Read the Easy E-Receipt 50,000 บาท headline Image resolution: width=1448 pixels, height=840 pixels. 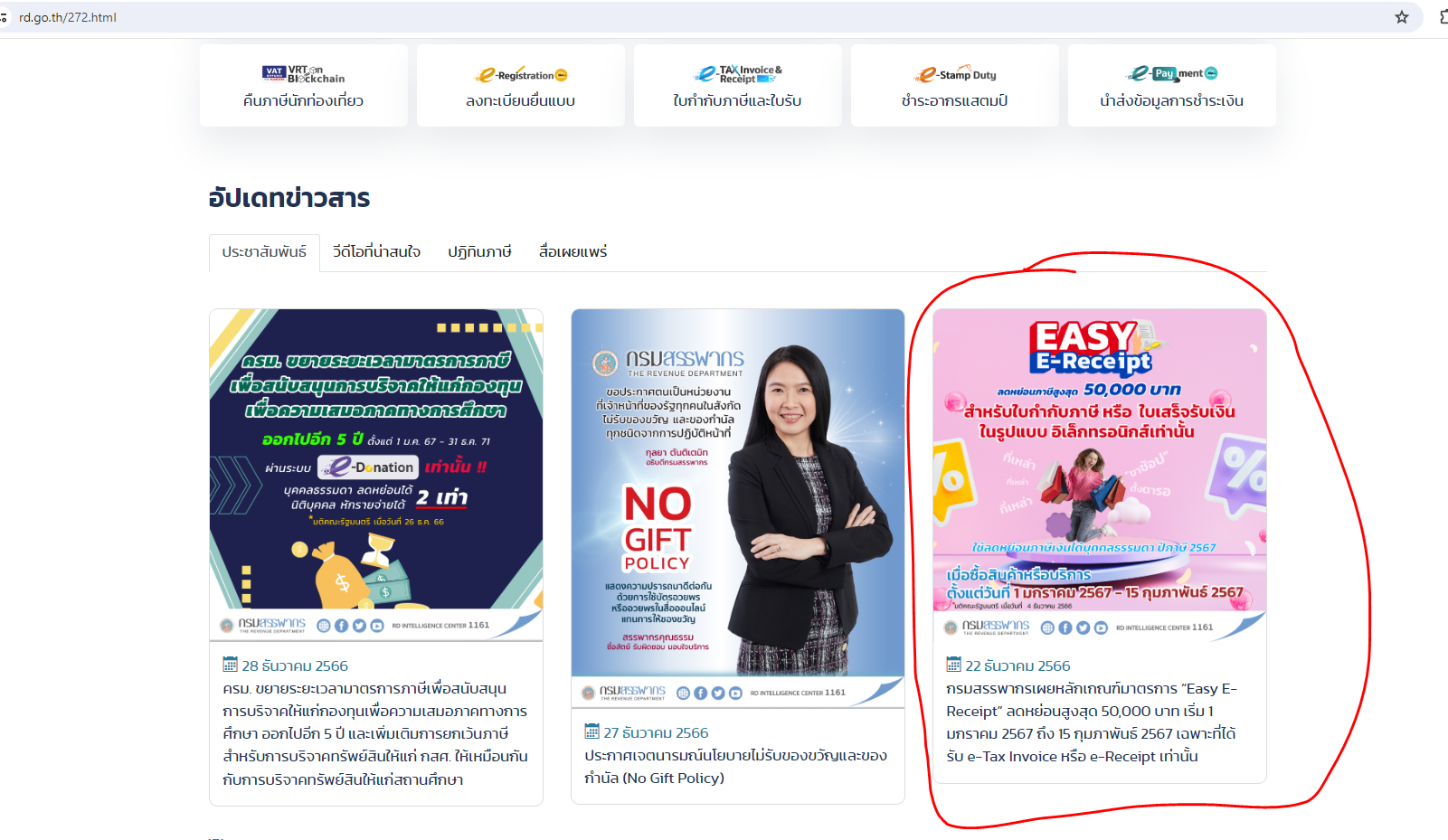click(1093, 722)
